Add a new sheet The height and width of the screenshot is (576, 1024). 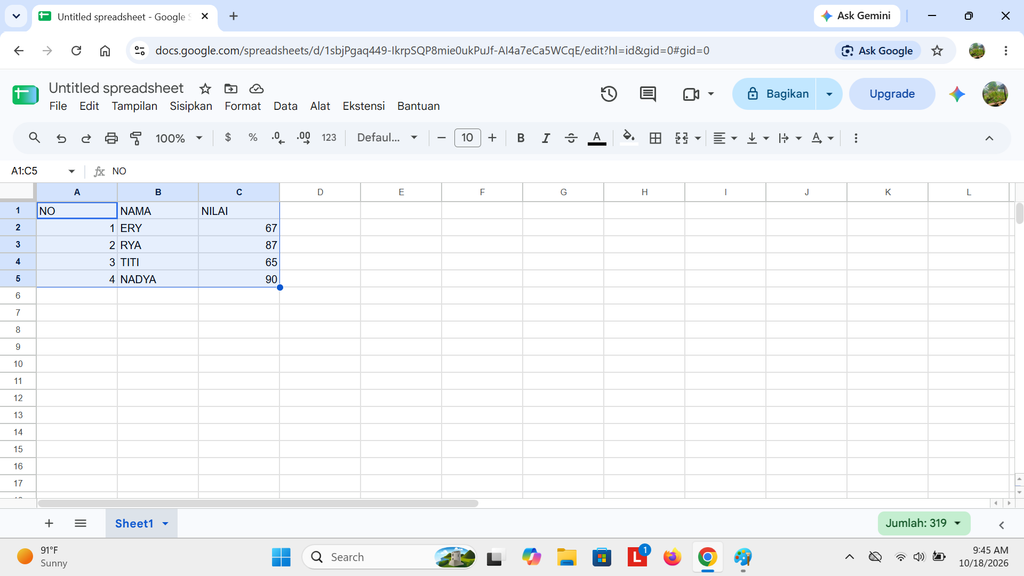click(49, 523)
